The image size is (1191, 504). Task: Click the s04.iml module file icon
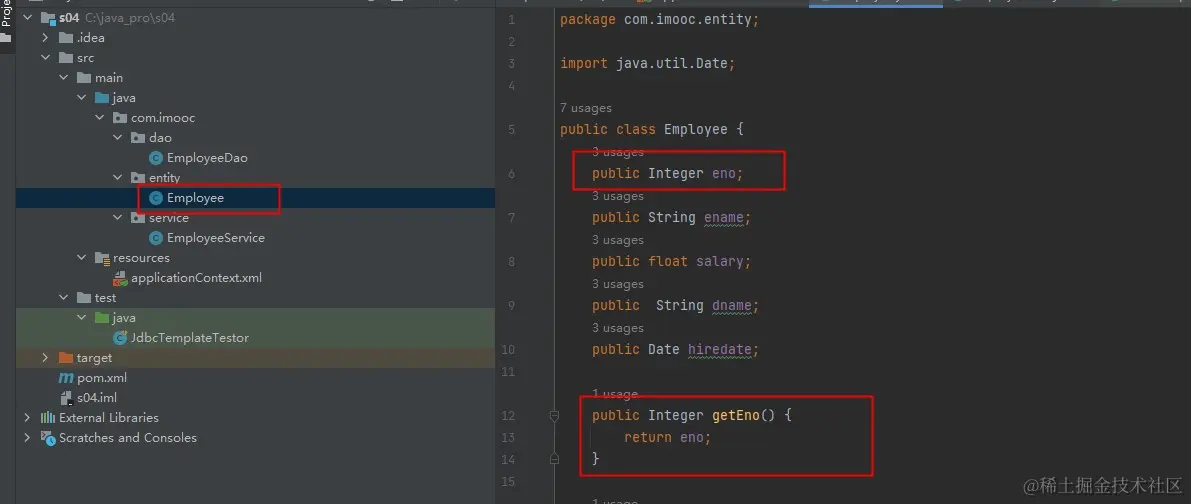(65, 398)
